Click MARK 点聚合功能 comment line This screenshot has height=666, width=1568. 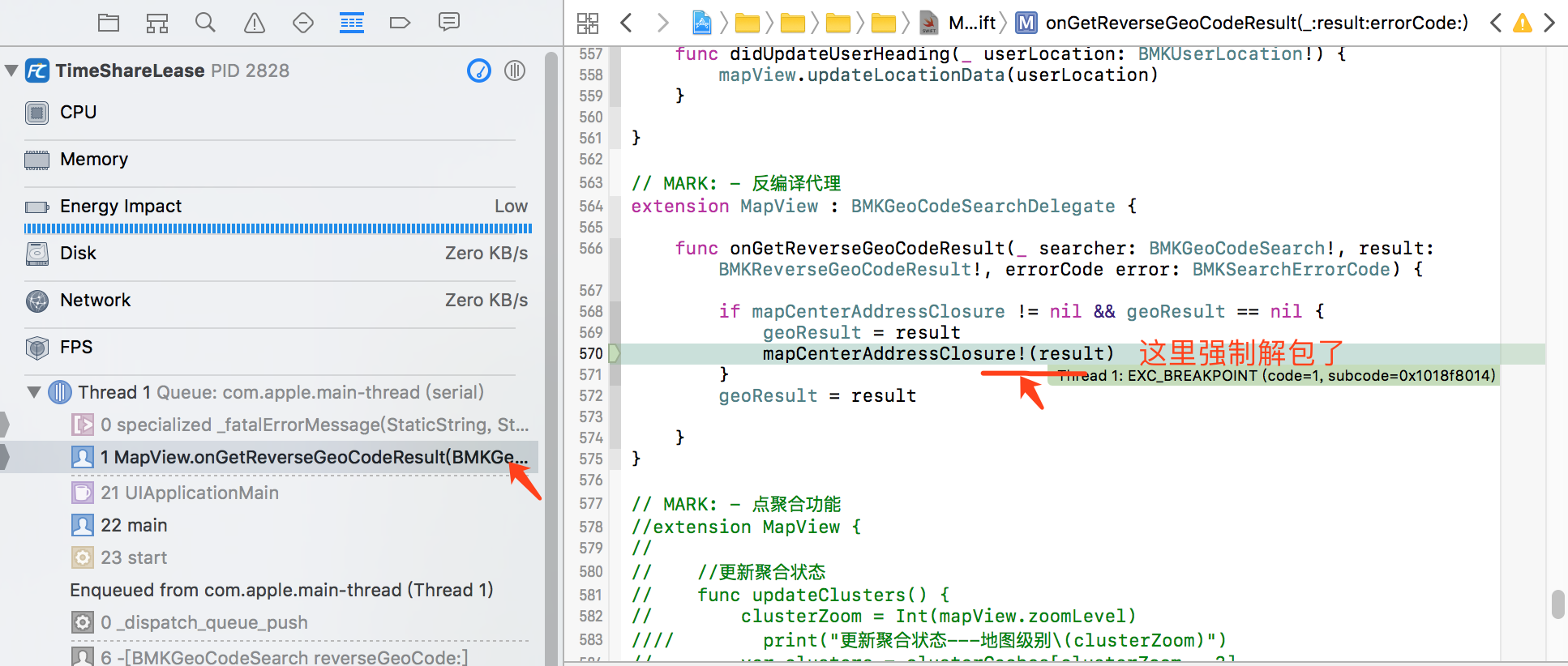[x=736, y=505]
